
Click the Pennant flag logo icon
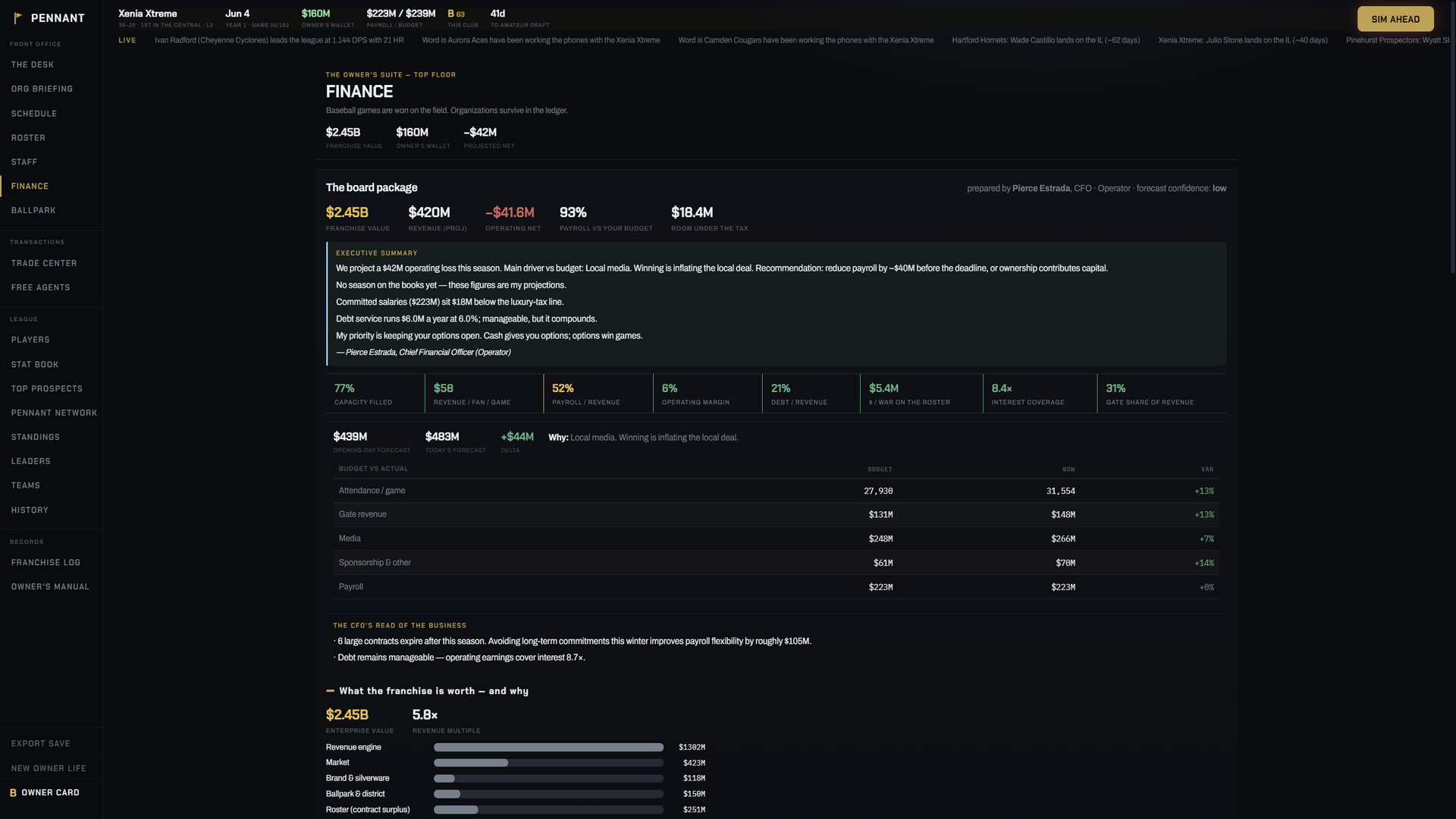pyautogui.click(x=17, y=18)
